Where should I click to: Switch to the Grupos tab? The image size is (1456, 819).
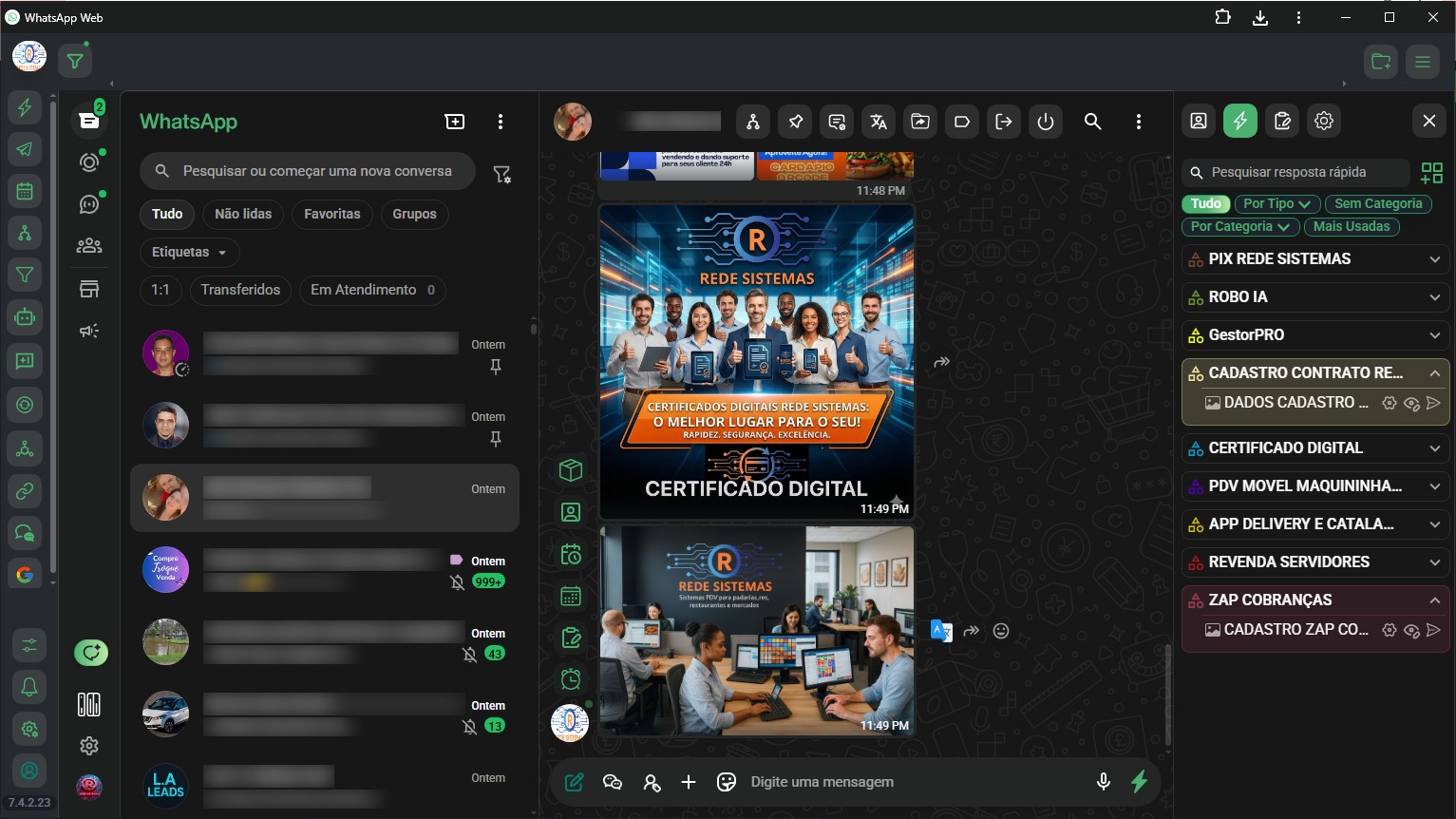click(x=414, y=214)
